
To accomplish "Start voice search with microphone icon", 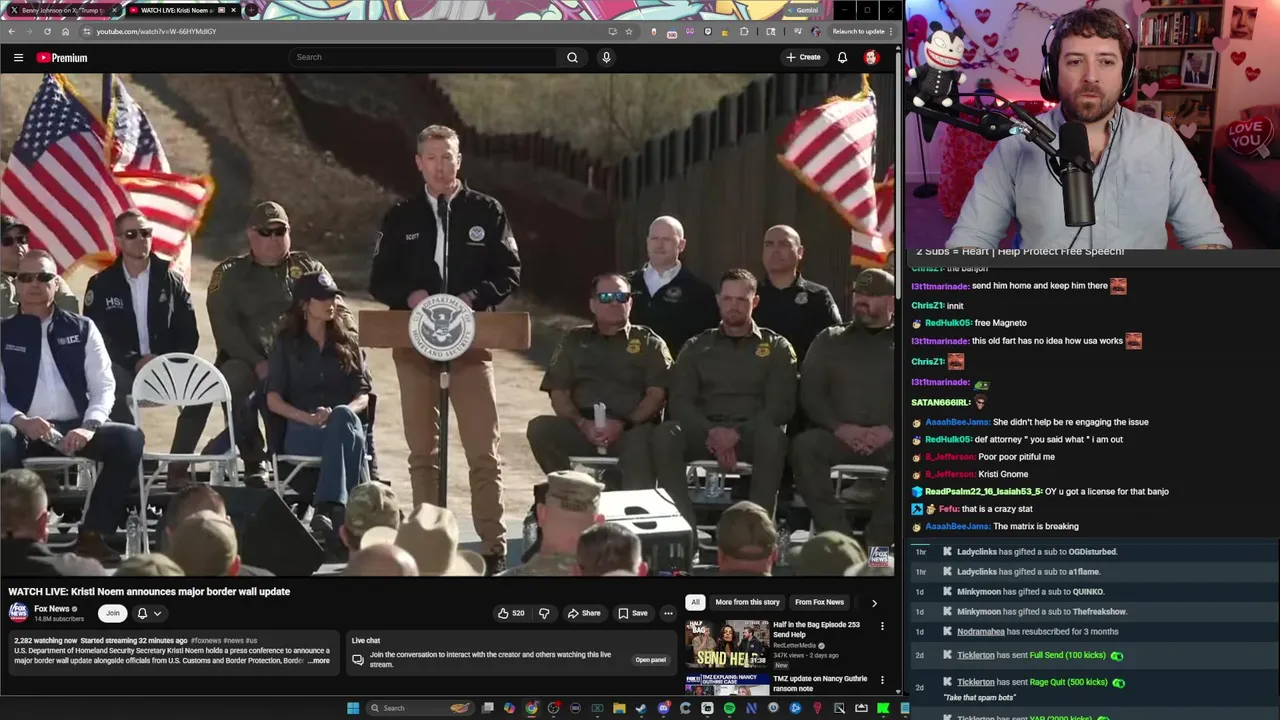I will pyautogui.click(x=606, y=57).
